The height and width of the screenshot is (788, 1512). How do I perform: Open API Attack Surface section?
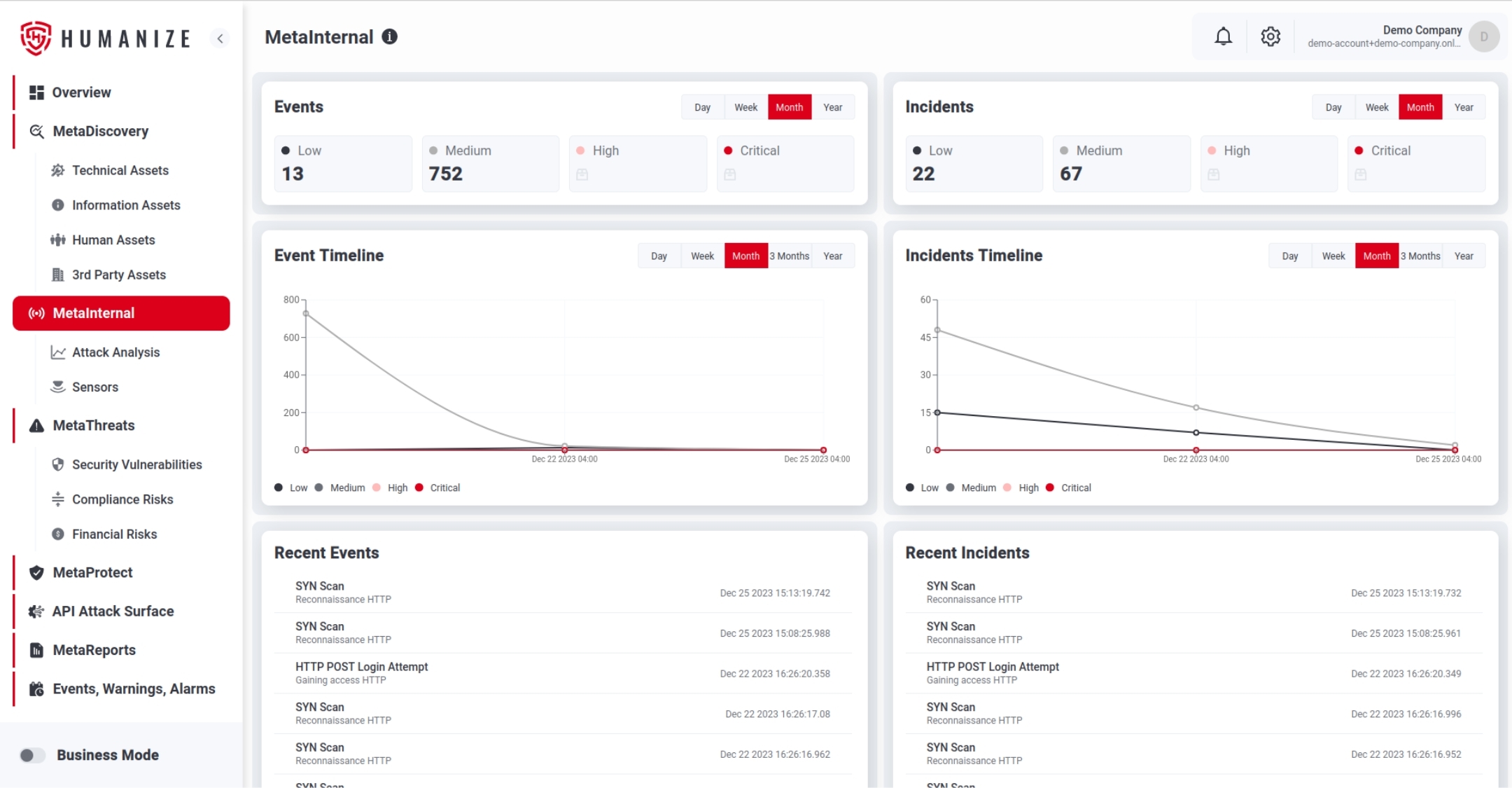coord(113,611)
